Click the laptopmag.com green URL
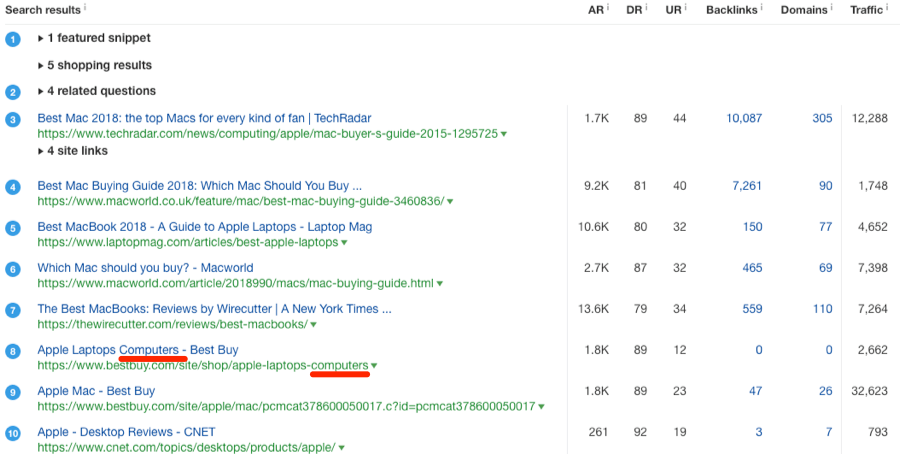 click(x=188, y=242)
